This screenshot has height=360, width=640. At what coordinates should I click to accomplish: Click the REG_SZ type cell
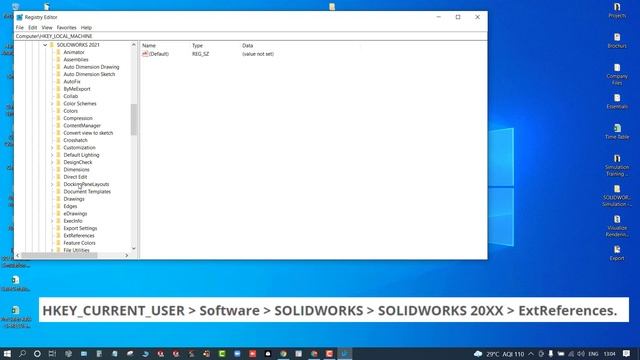(x=200, y=54)
